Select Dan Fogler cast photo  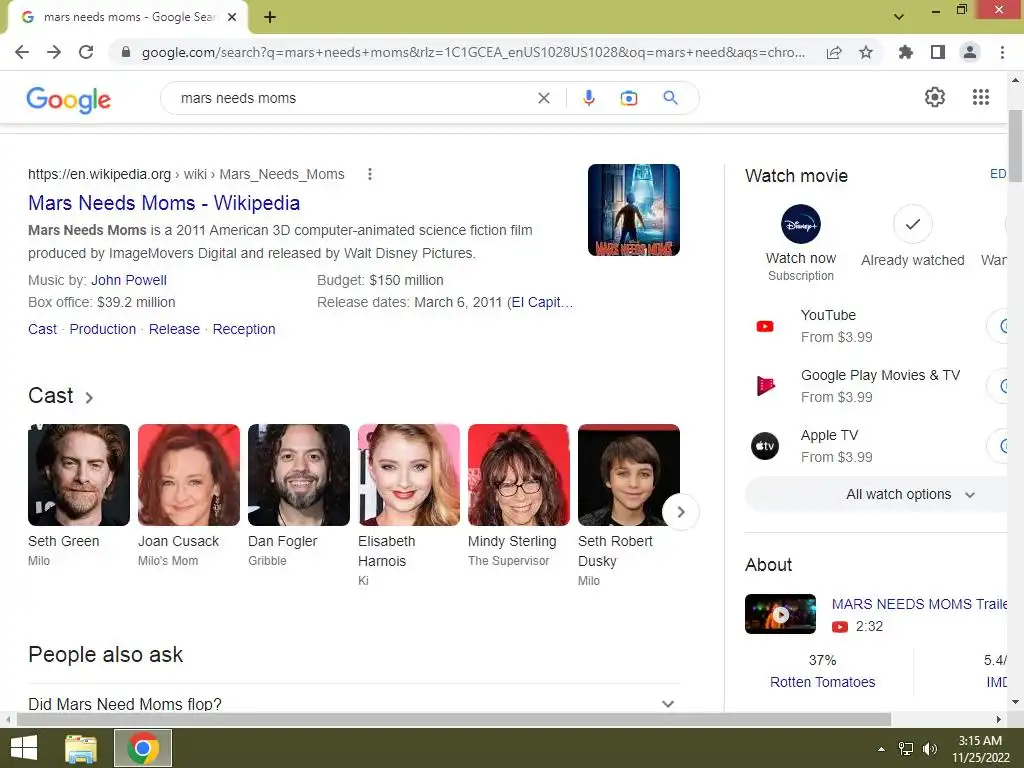click(x=298, y=475)
